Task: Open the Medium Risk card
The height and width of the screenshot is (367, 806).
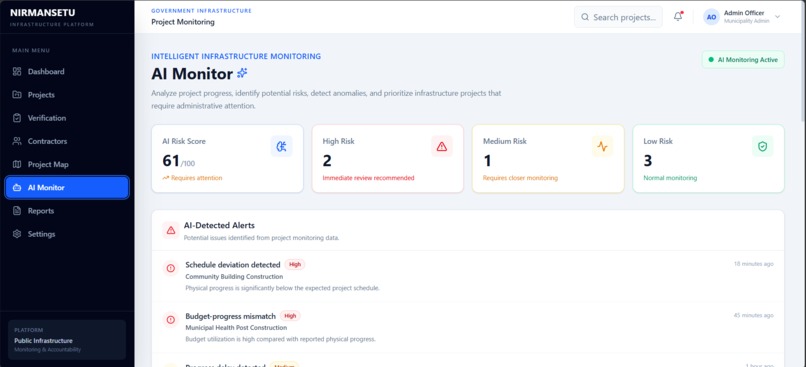Action: (x=548, y=159)
